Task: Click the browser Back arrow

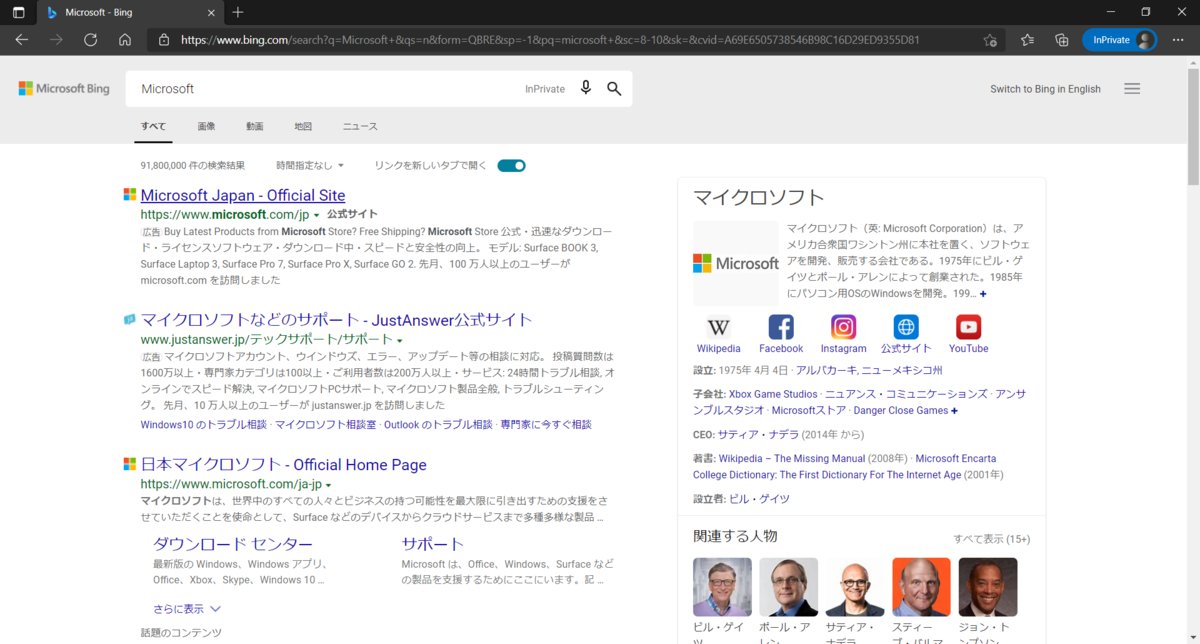Action: [x=22, y=40]
